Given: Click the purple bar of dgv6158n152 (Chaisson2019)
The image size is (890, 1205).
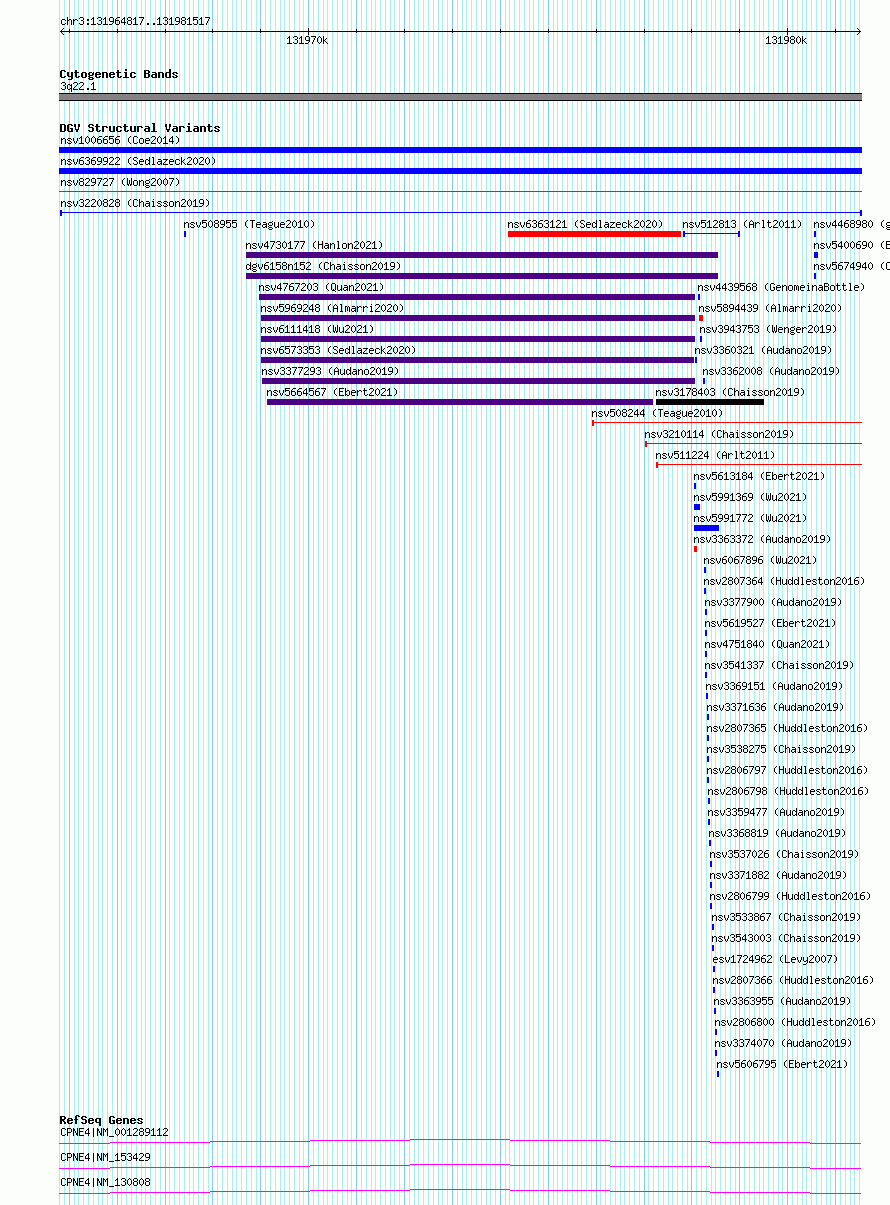Looking at the screenshot, I should point(482,276).
